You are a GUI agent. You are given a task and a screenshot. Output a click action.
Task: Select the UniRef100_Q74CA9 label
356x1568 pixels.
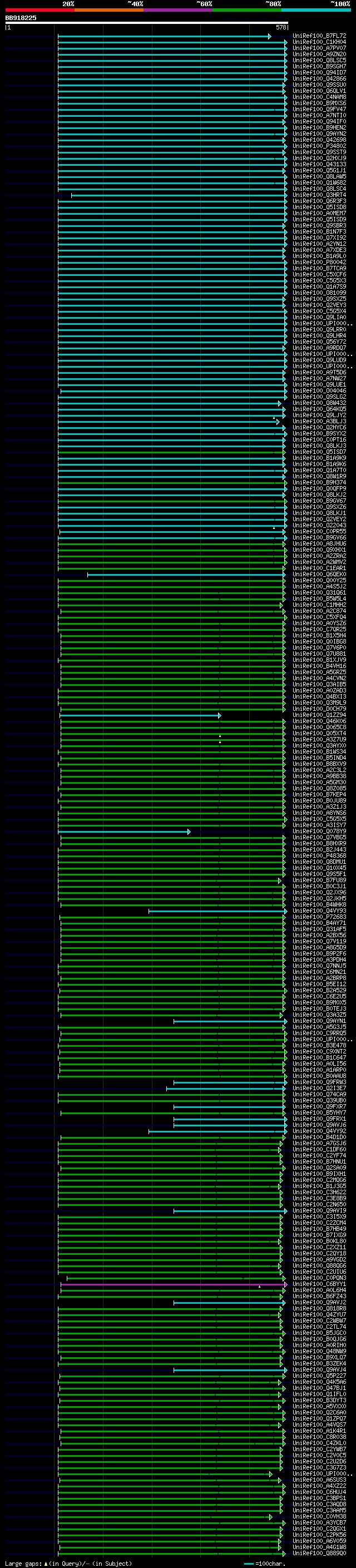pyautogui.click(x=319, y=1095)
